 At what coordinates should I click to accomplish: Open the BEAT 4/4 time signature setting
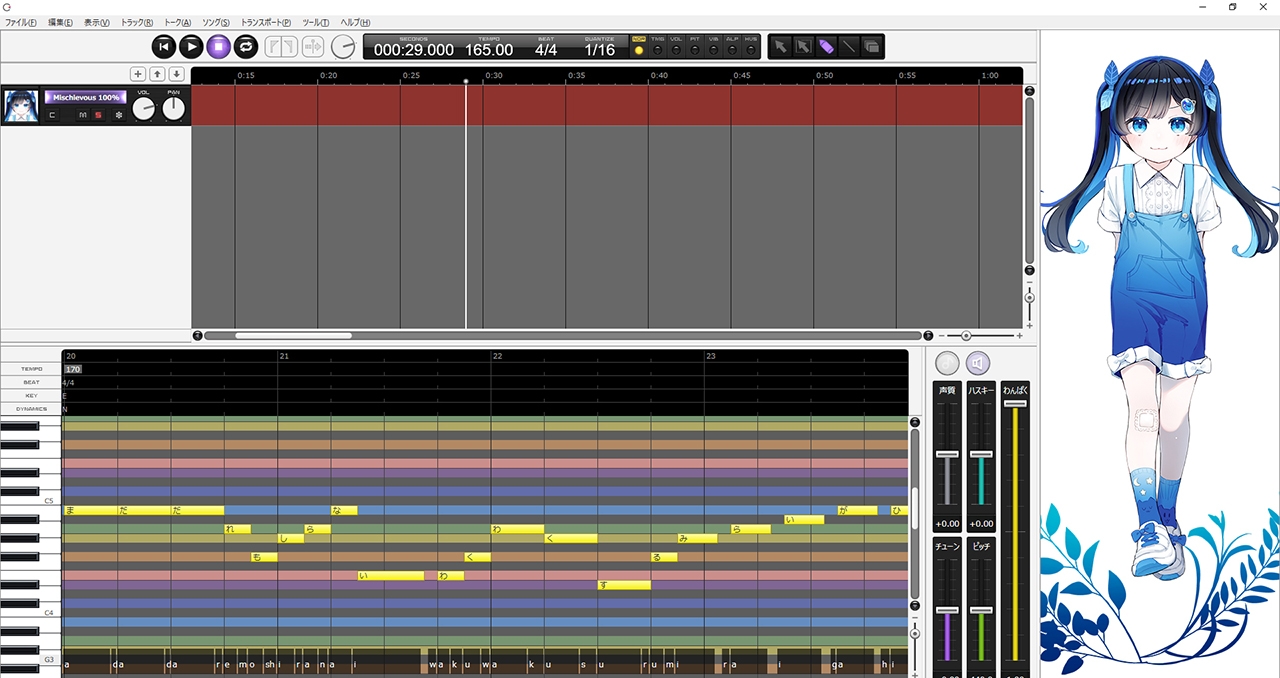click(546, 49)
